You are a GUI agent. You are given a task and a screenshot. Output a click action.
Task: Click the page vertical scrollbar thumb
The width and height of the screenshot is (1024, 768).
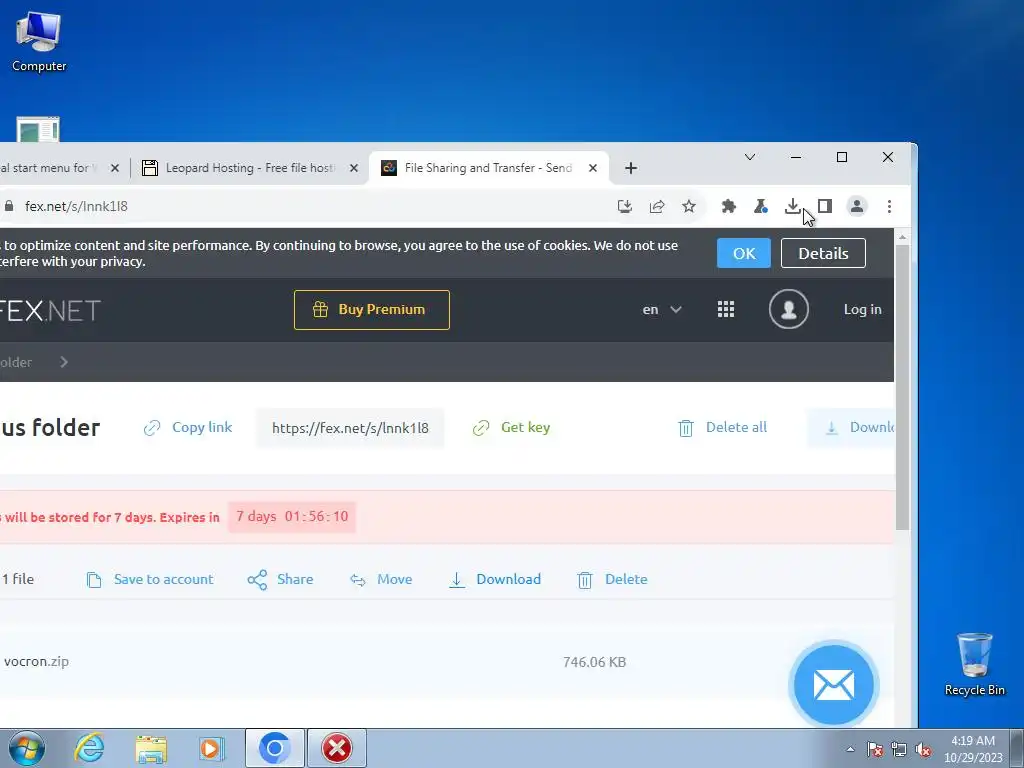pyautogui.click(x=903, y=388)
